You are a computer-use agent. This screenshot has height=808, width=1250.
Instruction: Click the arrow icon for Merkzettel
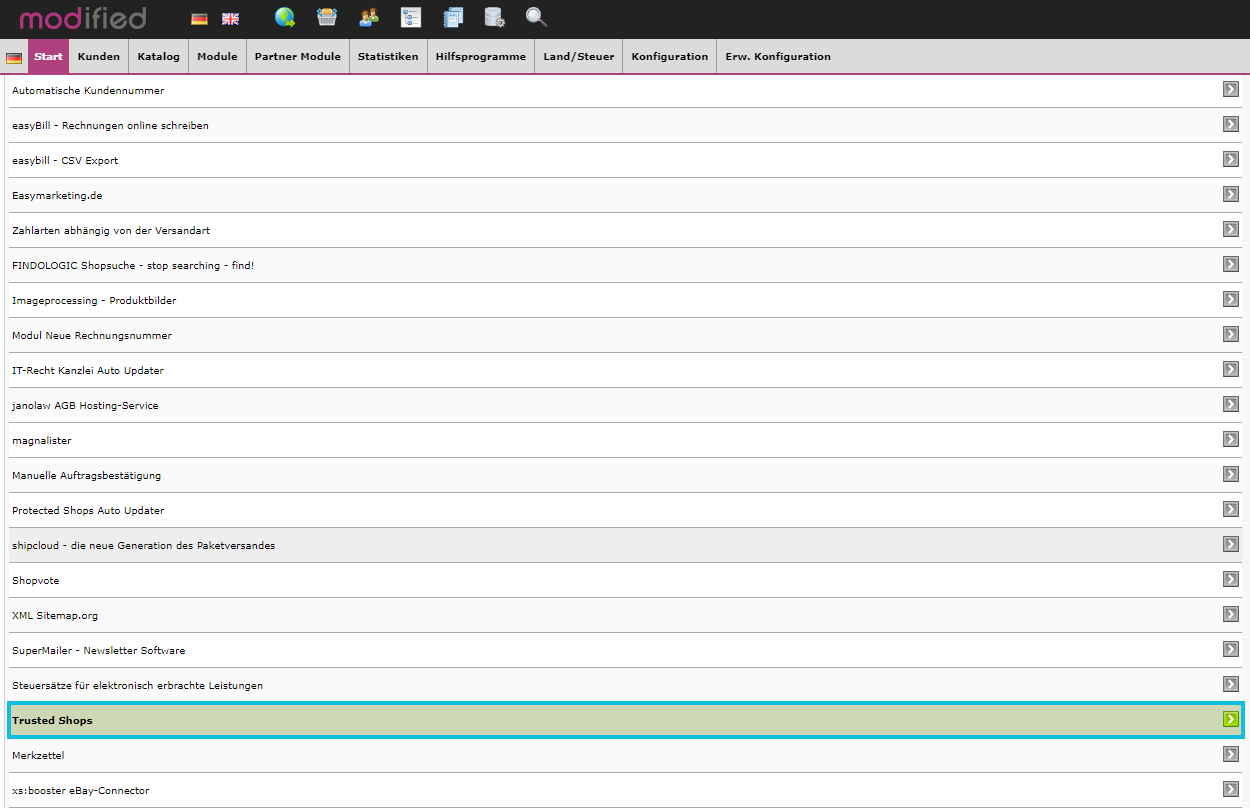click(1231, 754)
